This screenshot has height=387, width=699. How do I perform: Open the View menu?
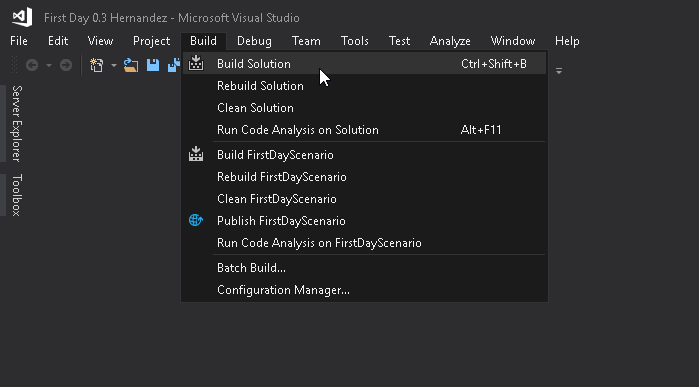(100, 41)
